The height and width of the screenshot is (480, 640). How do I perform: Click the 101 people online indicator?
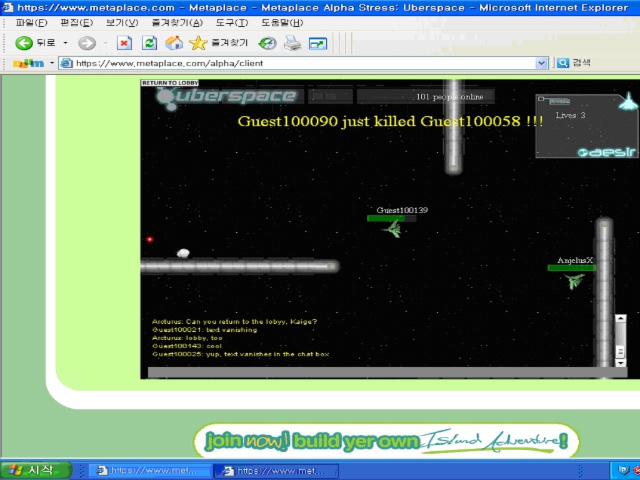point(449,97)
